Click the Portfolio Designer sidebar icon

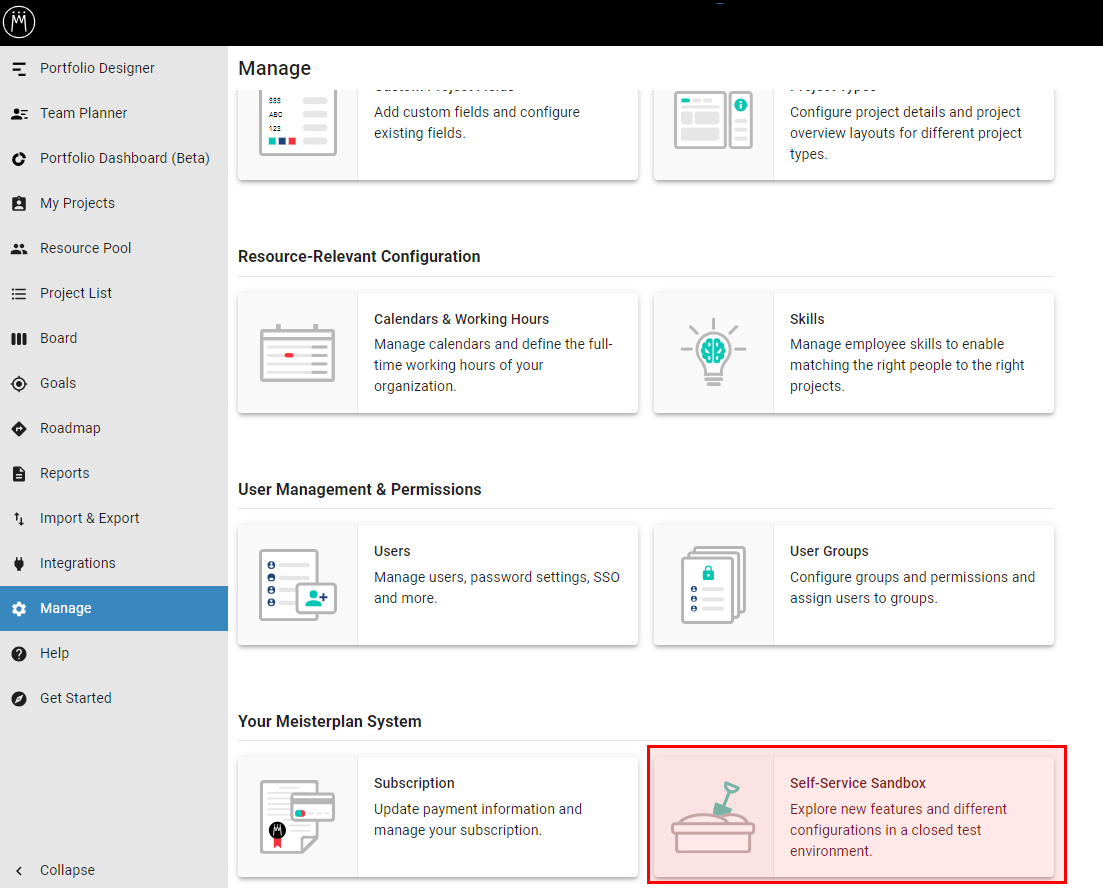point(19,68)
